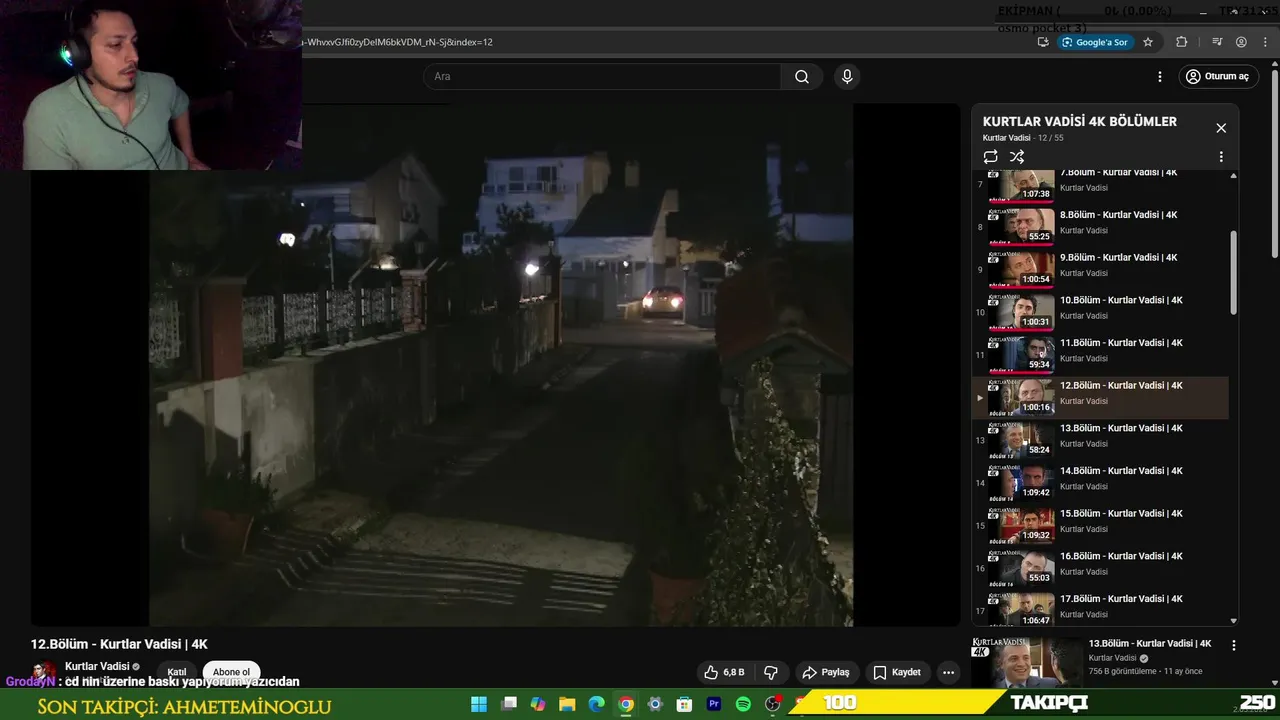Image resolution: width=1280 pixels, height=720 pixels.
Task: Bookmark this page with the star icon
Action: (x=1148, y=42)
